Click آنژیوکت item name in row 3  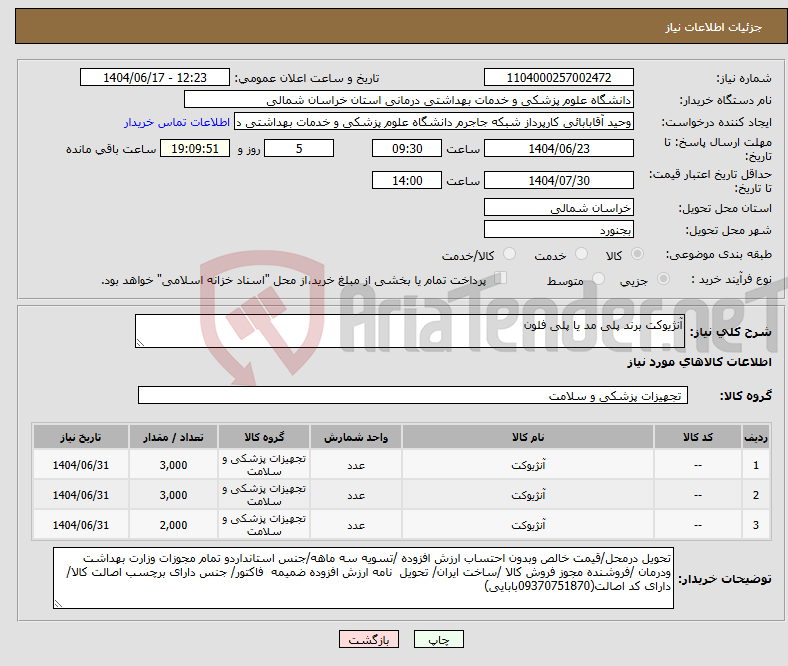click(x=528, y=525)
